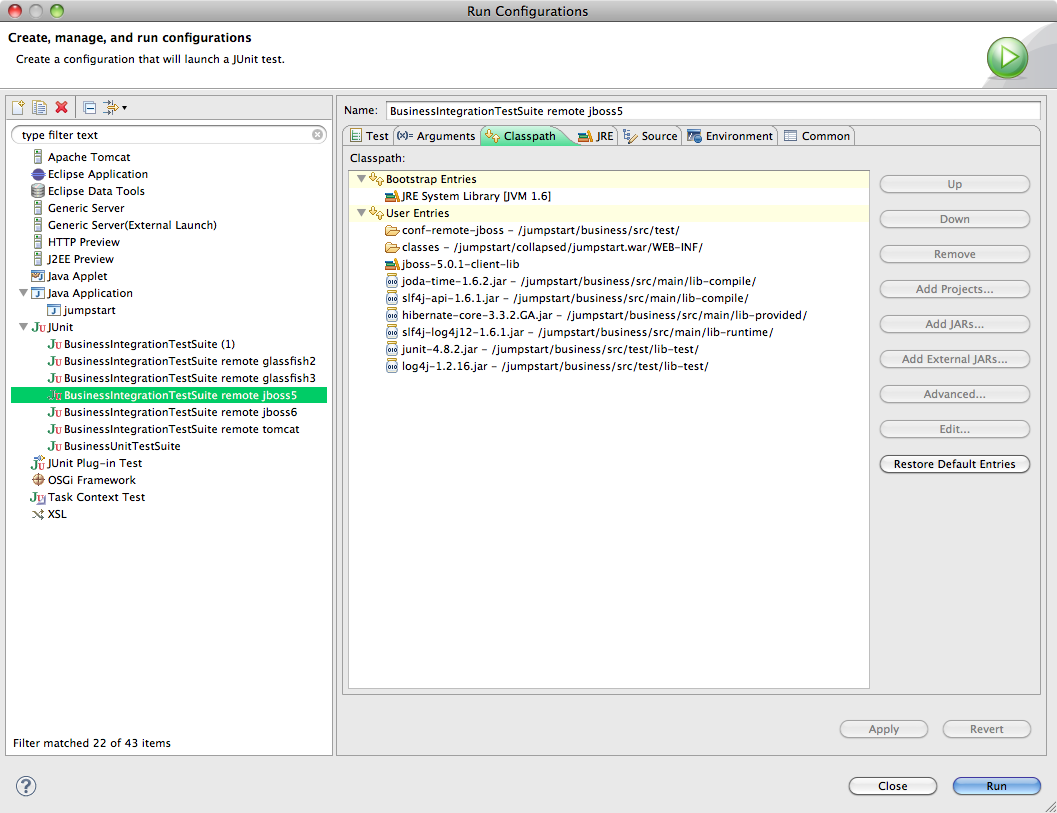The image size is (1057, 813).
Task: Click the conf-remote-jboss folder icon
Action: point(392,230)
